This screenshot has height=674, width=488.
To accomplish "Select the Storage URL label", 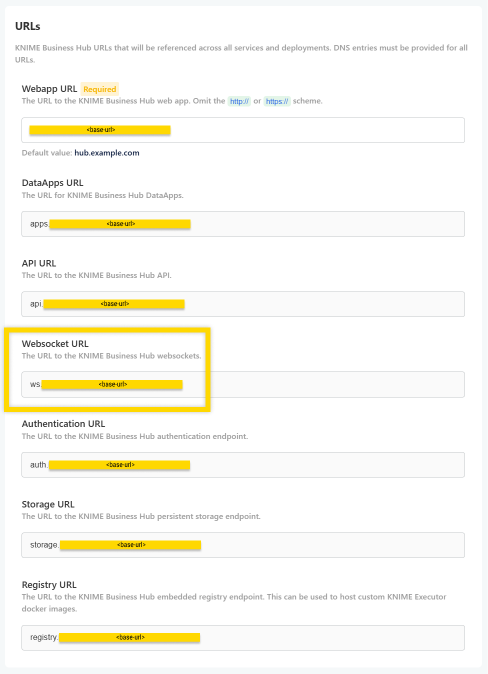I will click(48, 504).
